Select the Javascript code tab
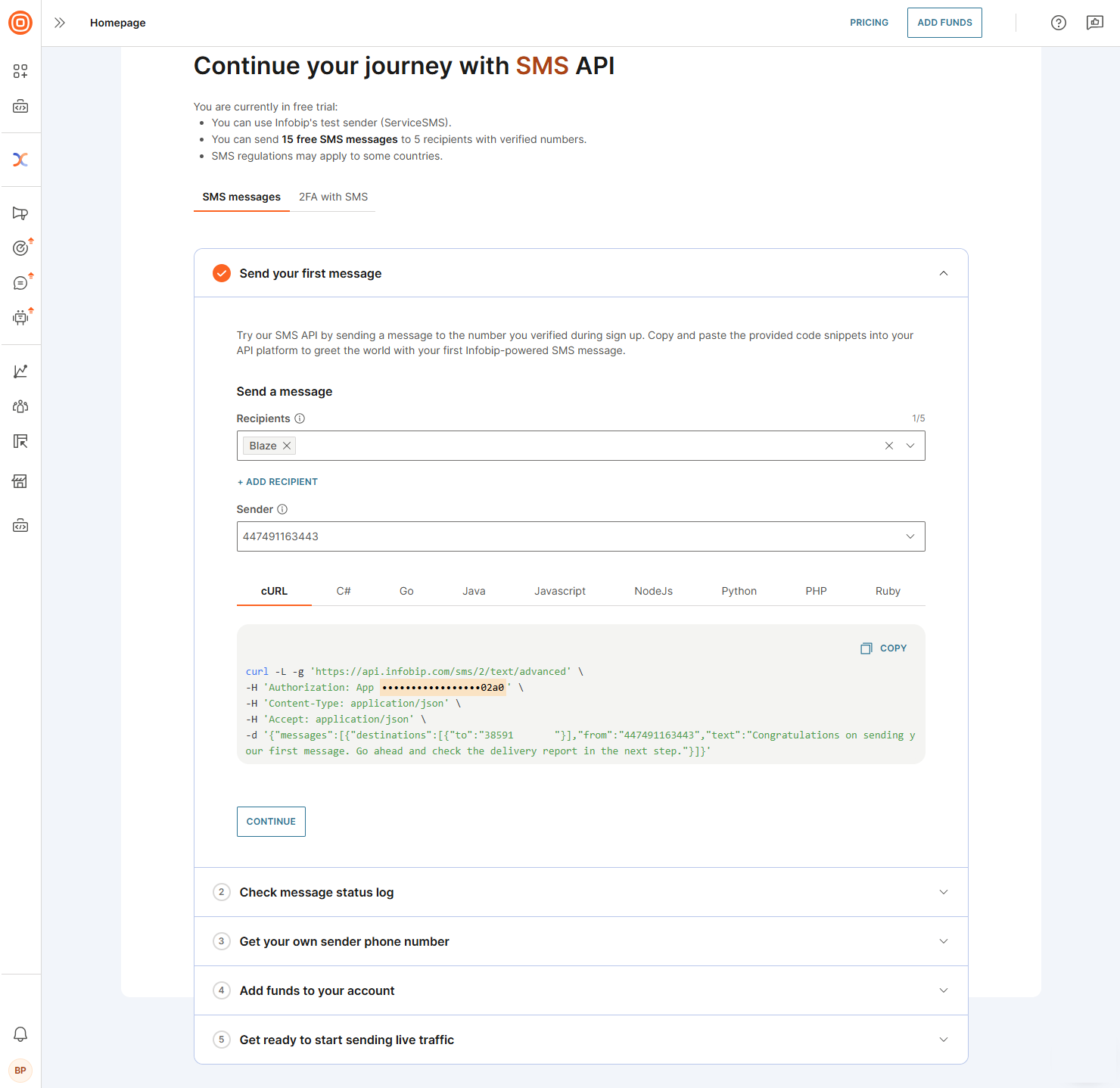This screenshot has height=1088, width=1120. [x=560, y=591]
